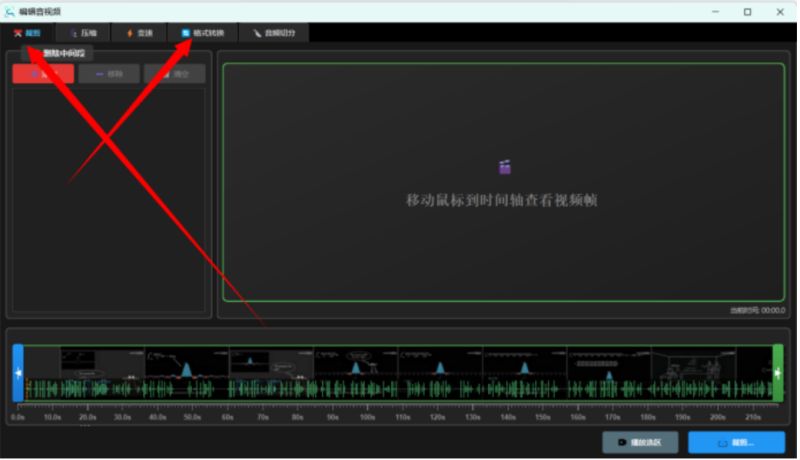Click the clapperboard icon in preview

[503, 167]
